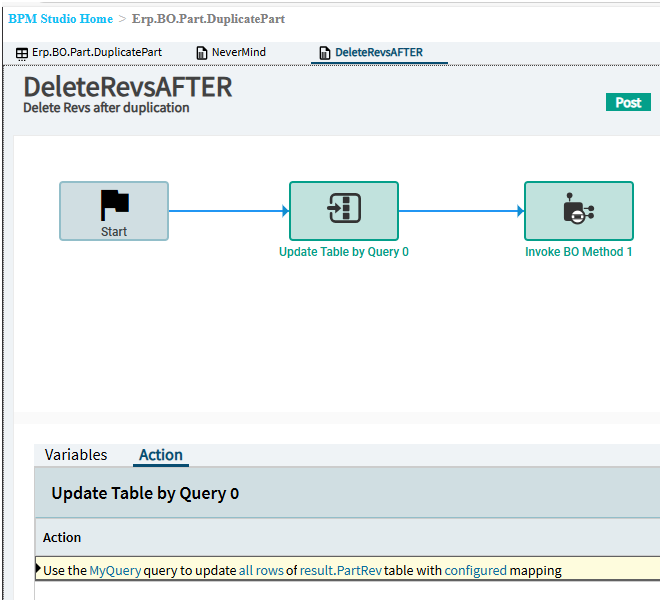The image size is (662, 602).
Task: Click the document icon on DeleteRevsAFTER tab
Action: coord(324,53)
